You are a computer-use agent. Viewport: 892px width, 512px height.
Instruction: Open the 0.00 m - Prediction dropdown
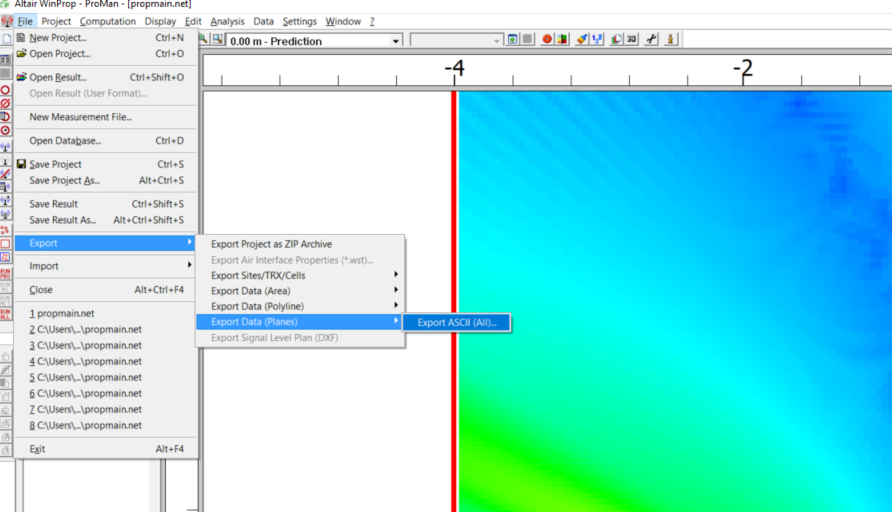395,41
